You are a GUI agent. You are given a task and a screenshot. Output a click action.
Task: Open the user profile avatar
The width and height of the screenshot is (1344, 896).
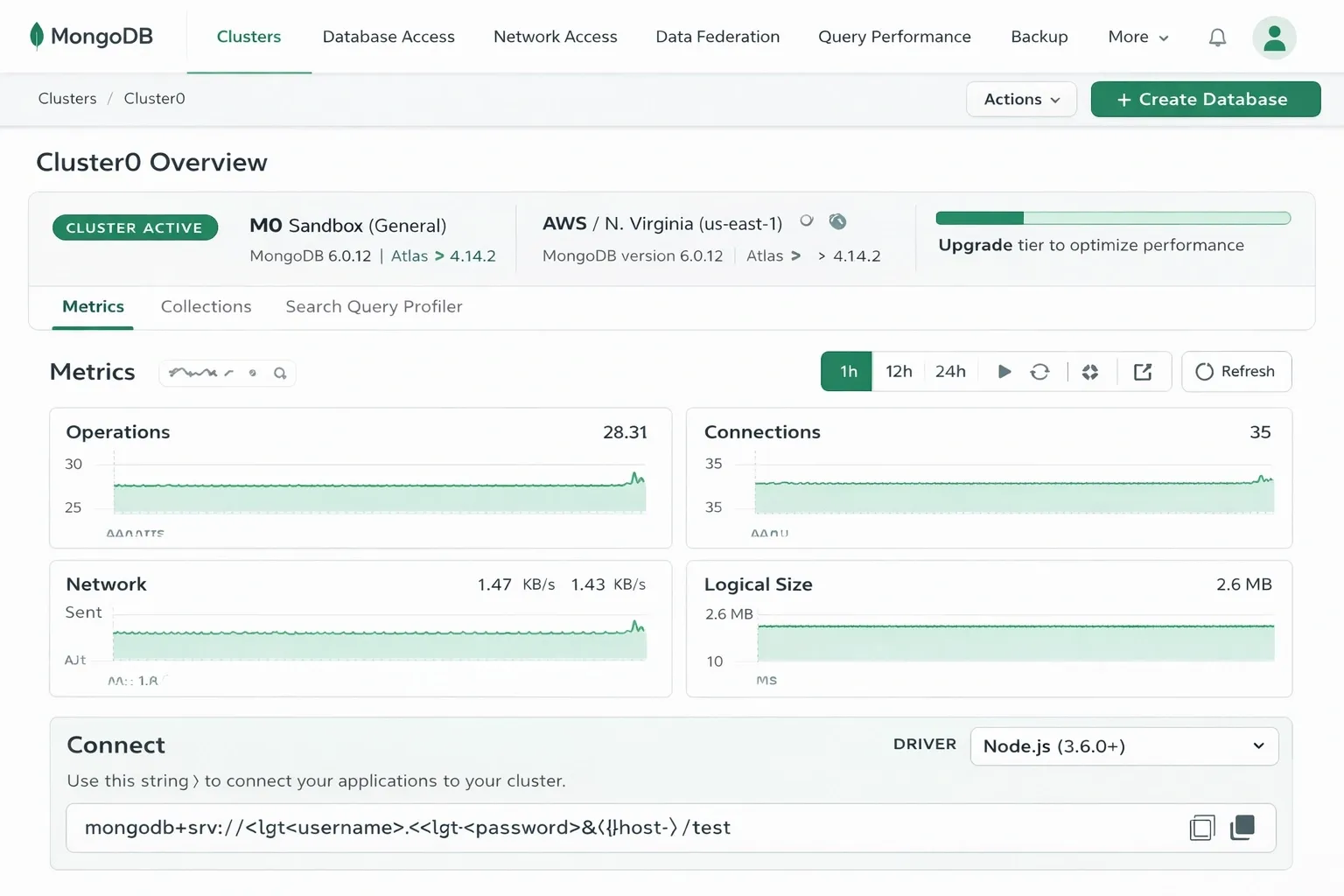(1274, 37)
